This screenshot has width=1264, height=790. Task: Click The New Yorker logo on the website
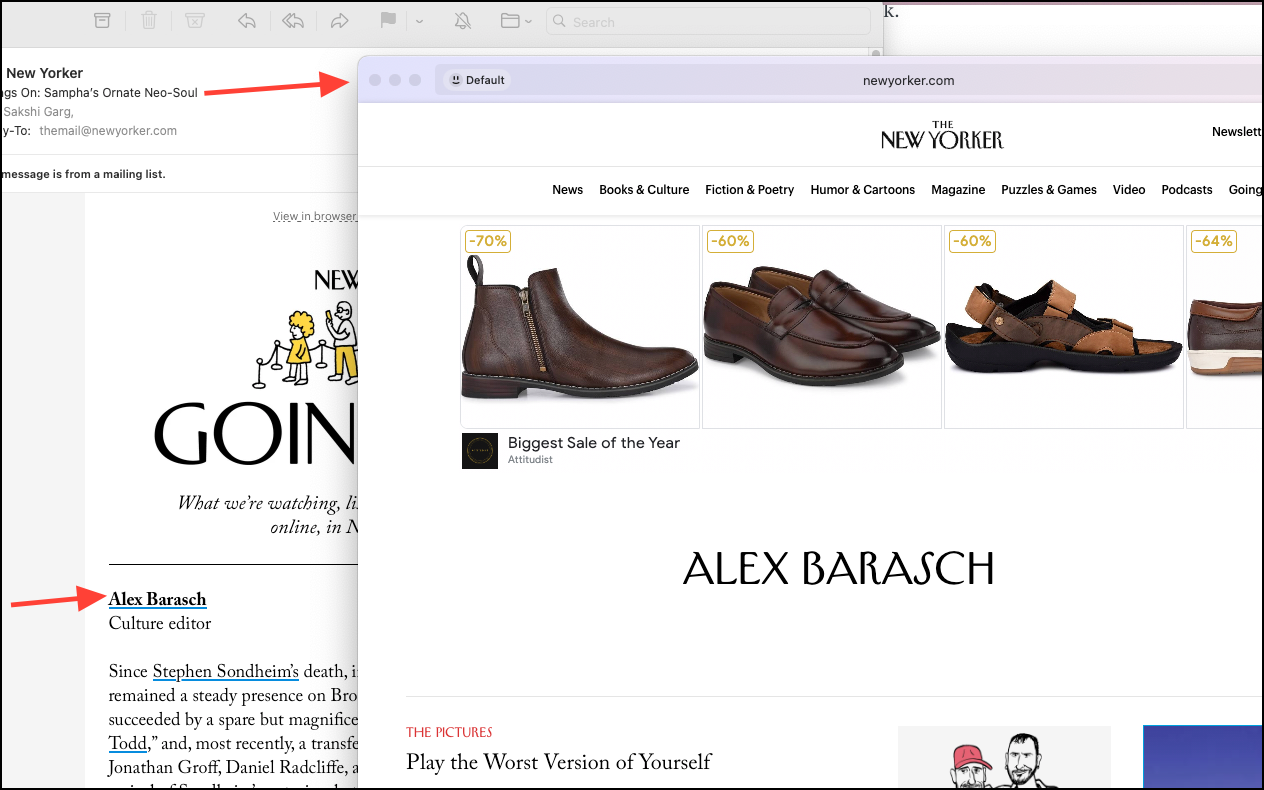942,135
